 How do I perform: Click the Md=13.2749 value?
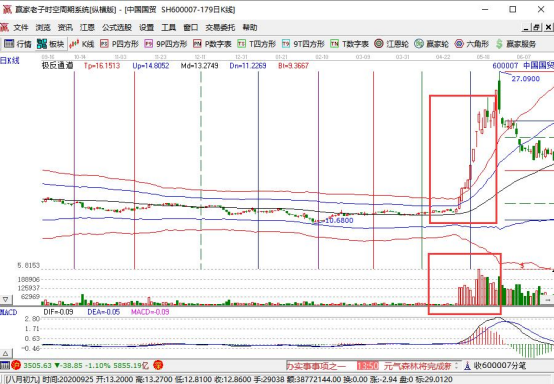point(200,66)
